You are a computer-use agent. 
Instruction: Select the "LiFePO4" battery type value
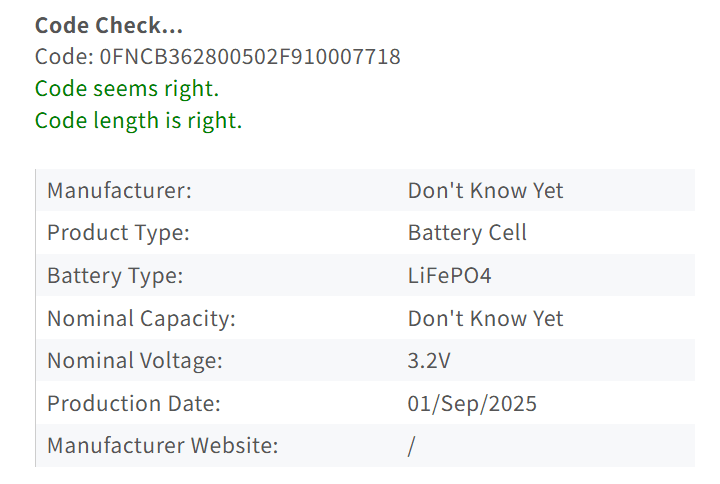(x=450, y=276)
